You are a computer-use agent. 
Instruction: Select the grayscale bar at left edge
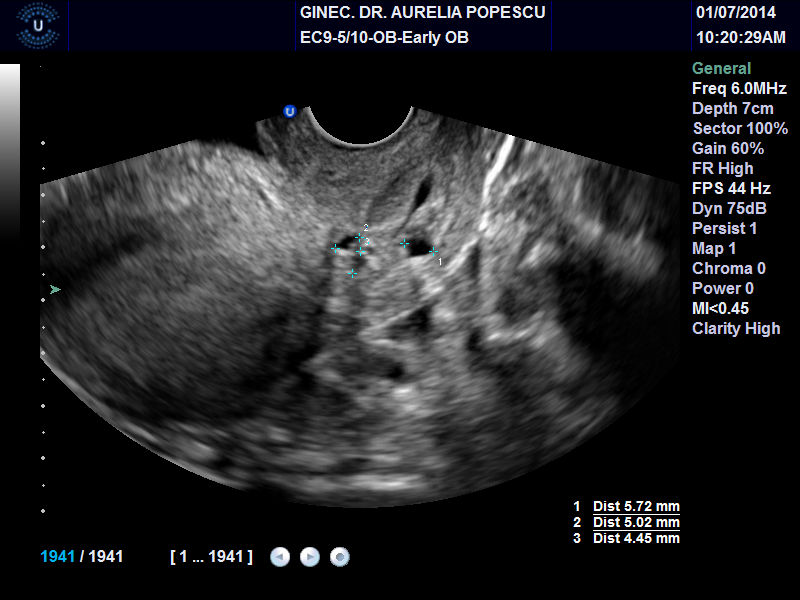[10, 153]
